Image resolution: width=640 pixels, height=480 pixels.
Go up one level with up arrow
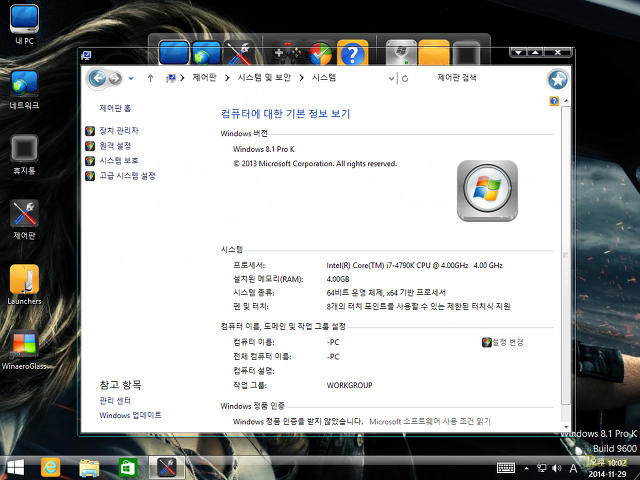[x=150, y=78]
